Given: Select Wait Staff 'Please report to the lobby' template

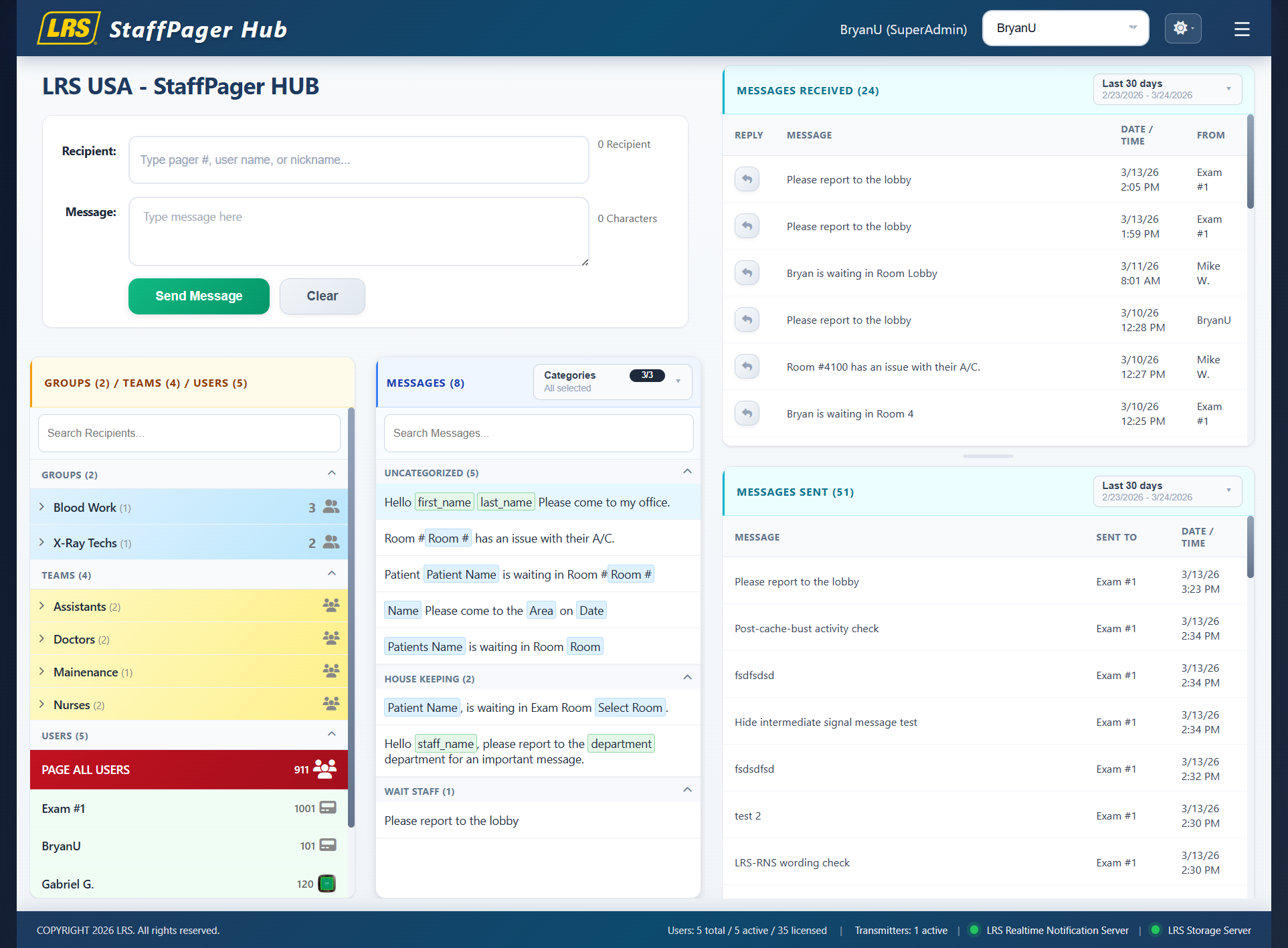Looking at the screenshot, I should (x=538, y=820).
